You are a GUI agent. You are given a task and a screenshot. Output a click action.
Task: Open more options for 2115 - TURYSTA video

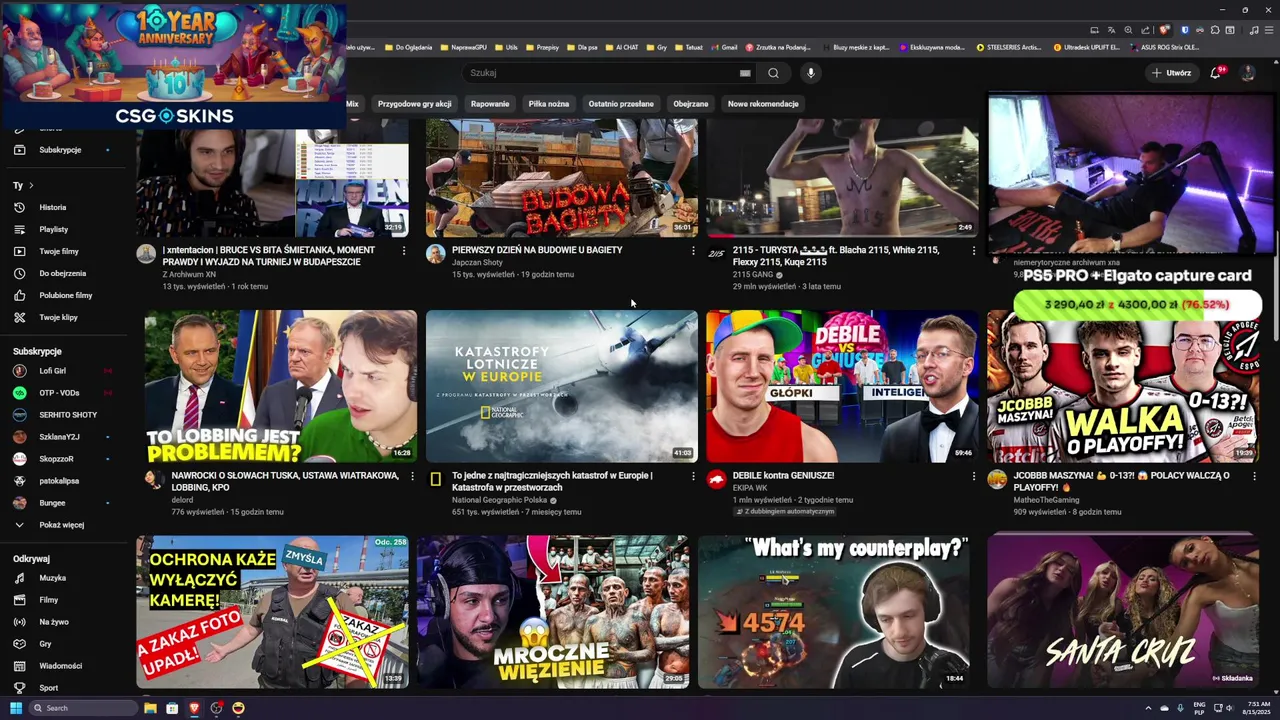(x=974, y=251)
